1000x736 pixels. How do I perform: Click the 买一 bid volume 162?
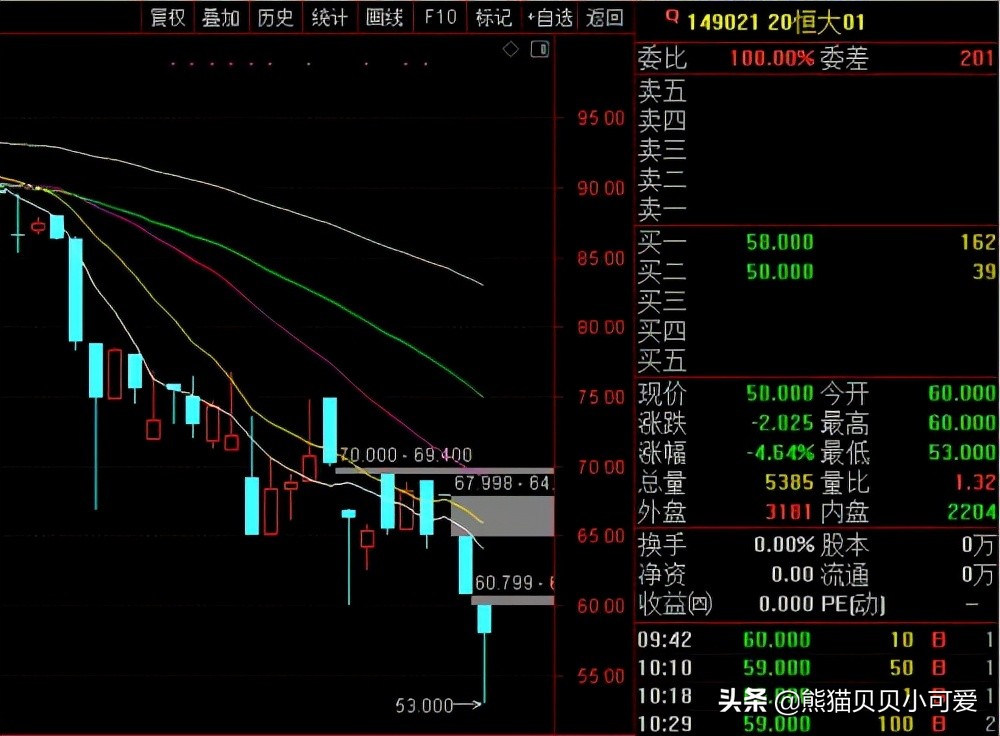point(978,242)
